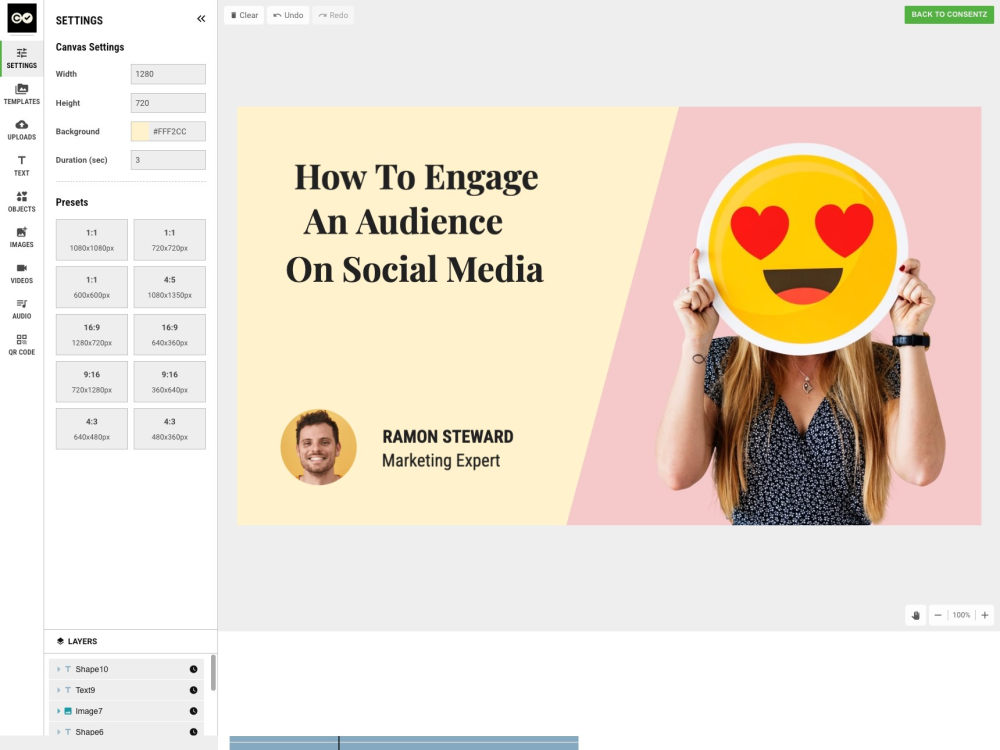Expand the Image7 layer arrow
1000x750 pixels.
(58, 711)
